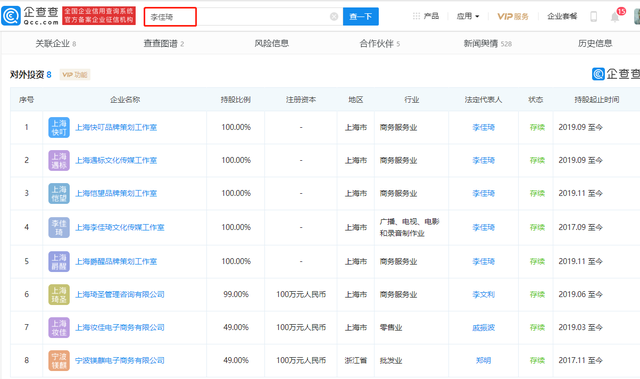Viewport: 640px width, 379px height.
Task: Switch to the 查查图谱 tab
Action: [164, 43]
